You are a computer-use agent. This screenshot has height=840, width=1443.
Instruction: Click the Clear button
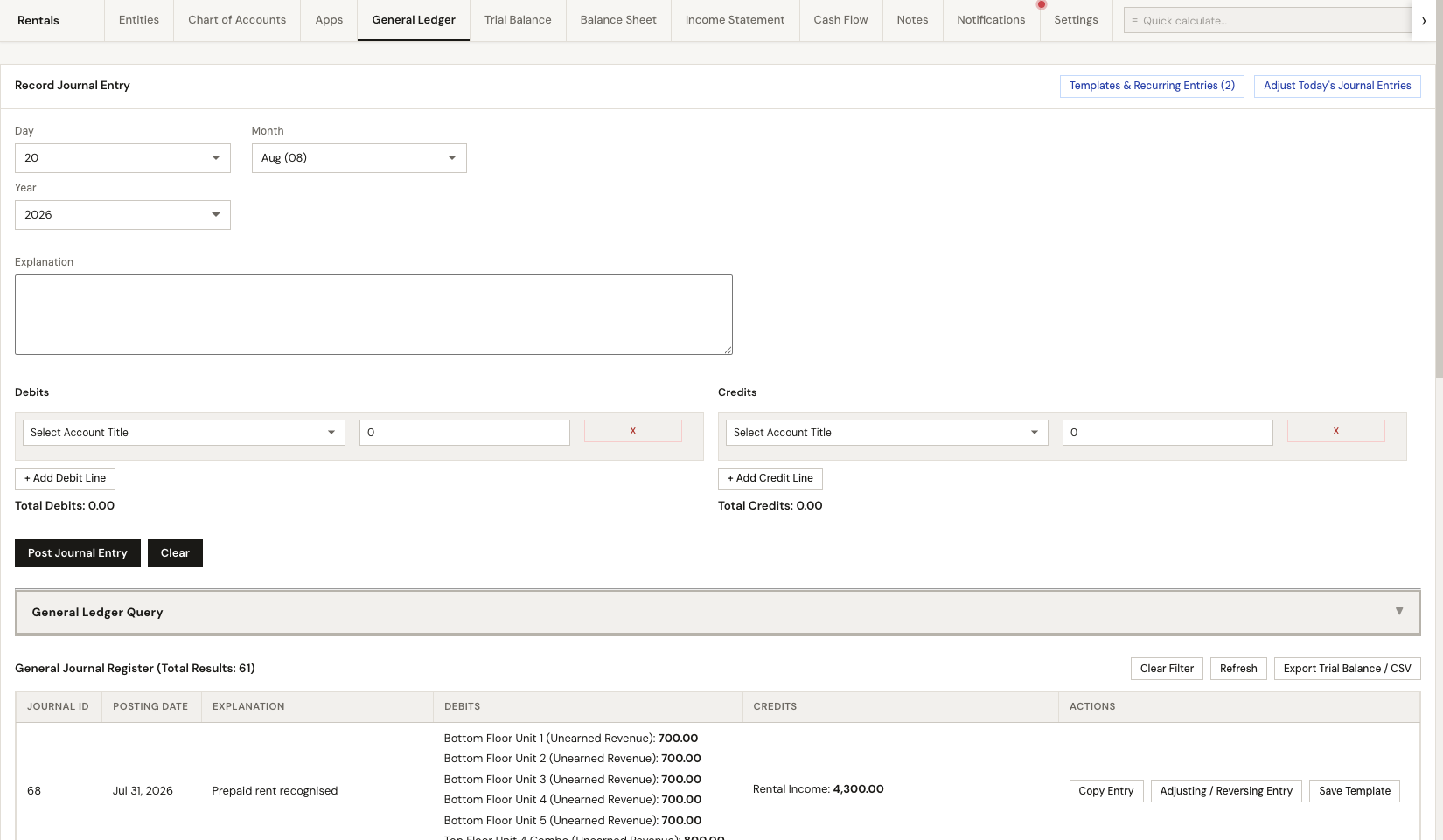pos(175,553)
